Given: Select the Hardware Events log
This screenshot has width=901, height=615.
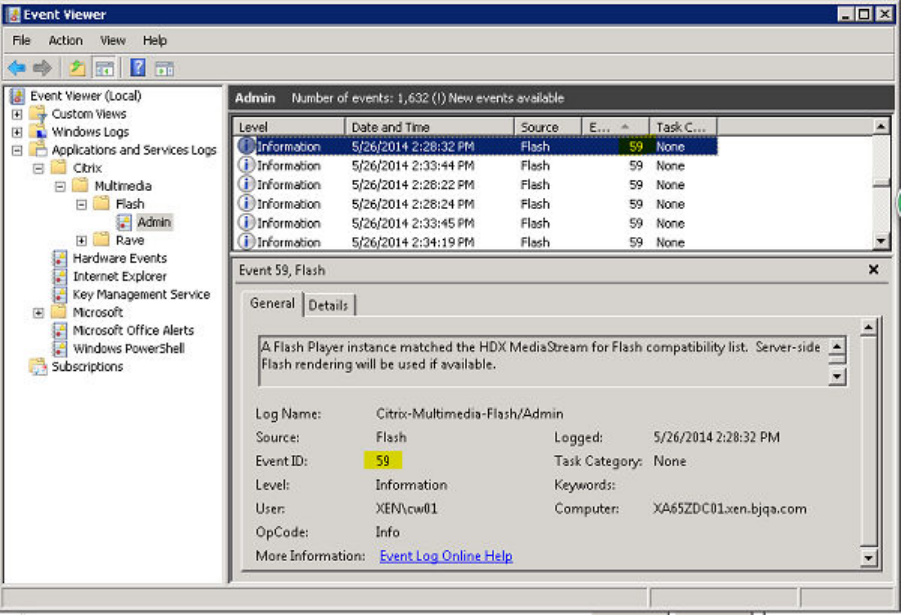Looking at the screenshot, I should click(119, 258).
